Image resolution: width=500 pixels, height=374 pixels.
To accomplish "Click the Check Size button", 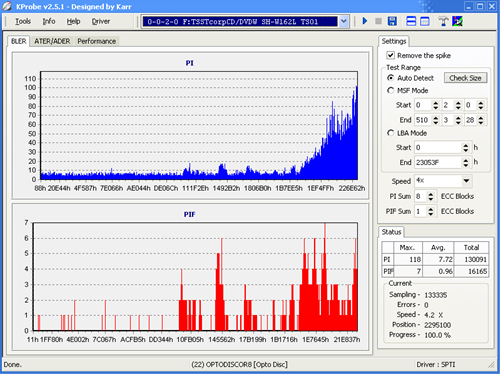I will point(465,78).
